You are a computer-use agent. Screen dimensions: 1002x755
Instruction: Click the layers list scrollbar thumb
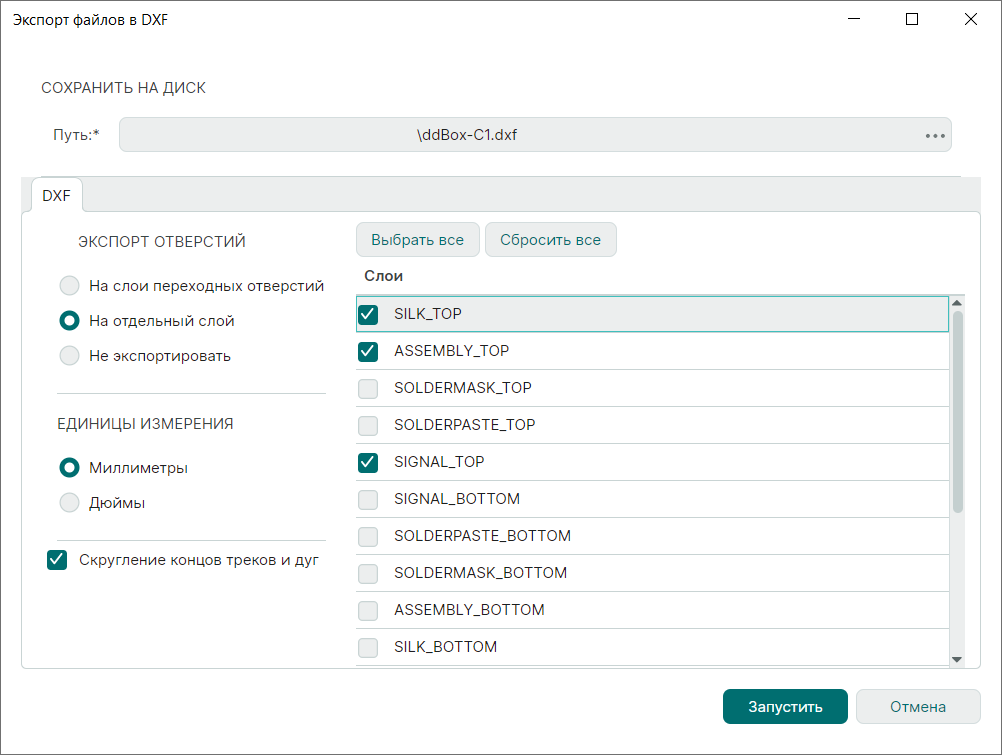tap(957, 410)
